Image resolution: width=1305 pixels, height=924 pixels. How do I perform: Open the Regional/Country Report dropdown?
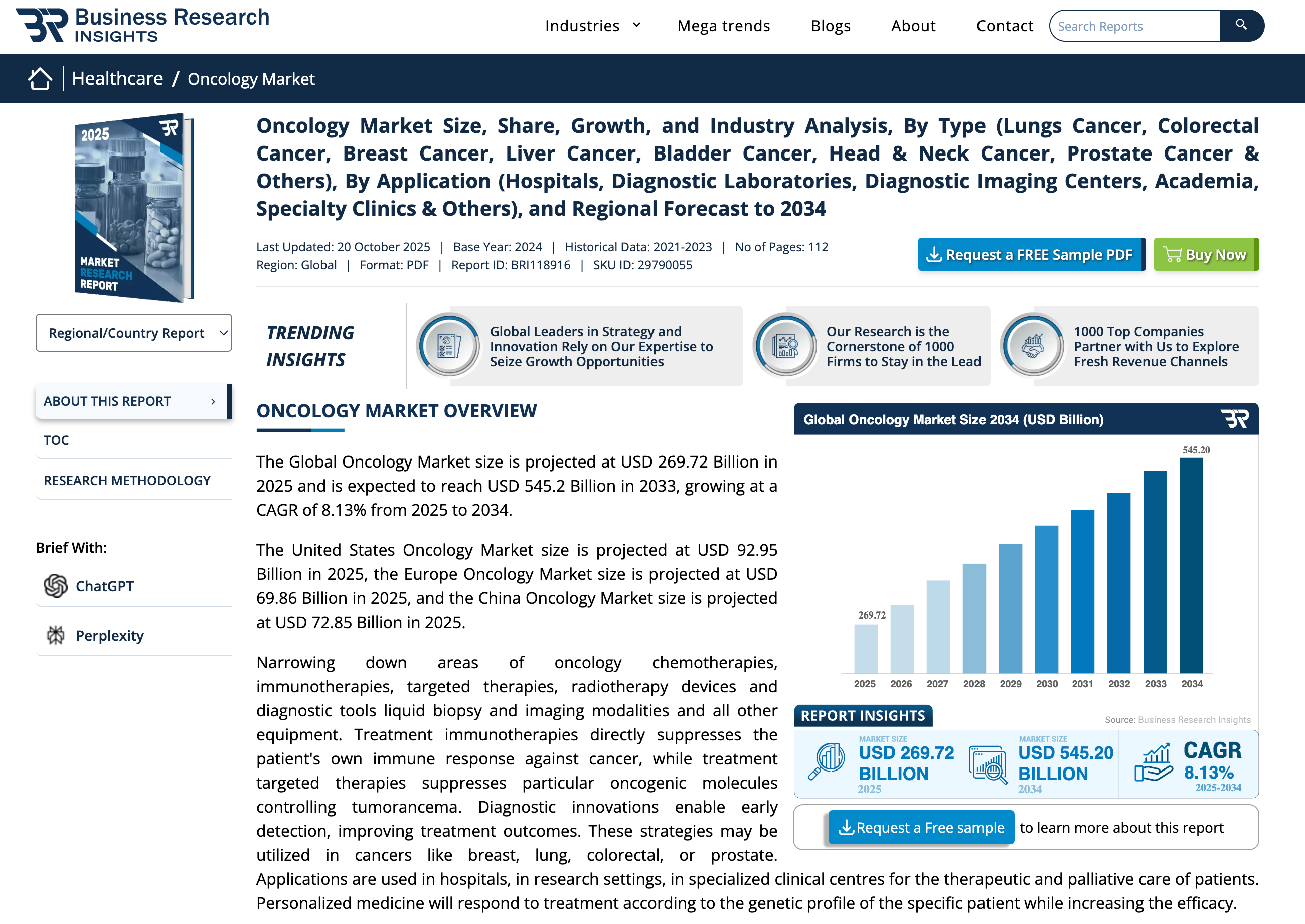point(134,333)
